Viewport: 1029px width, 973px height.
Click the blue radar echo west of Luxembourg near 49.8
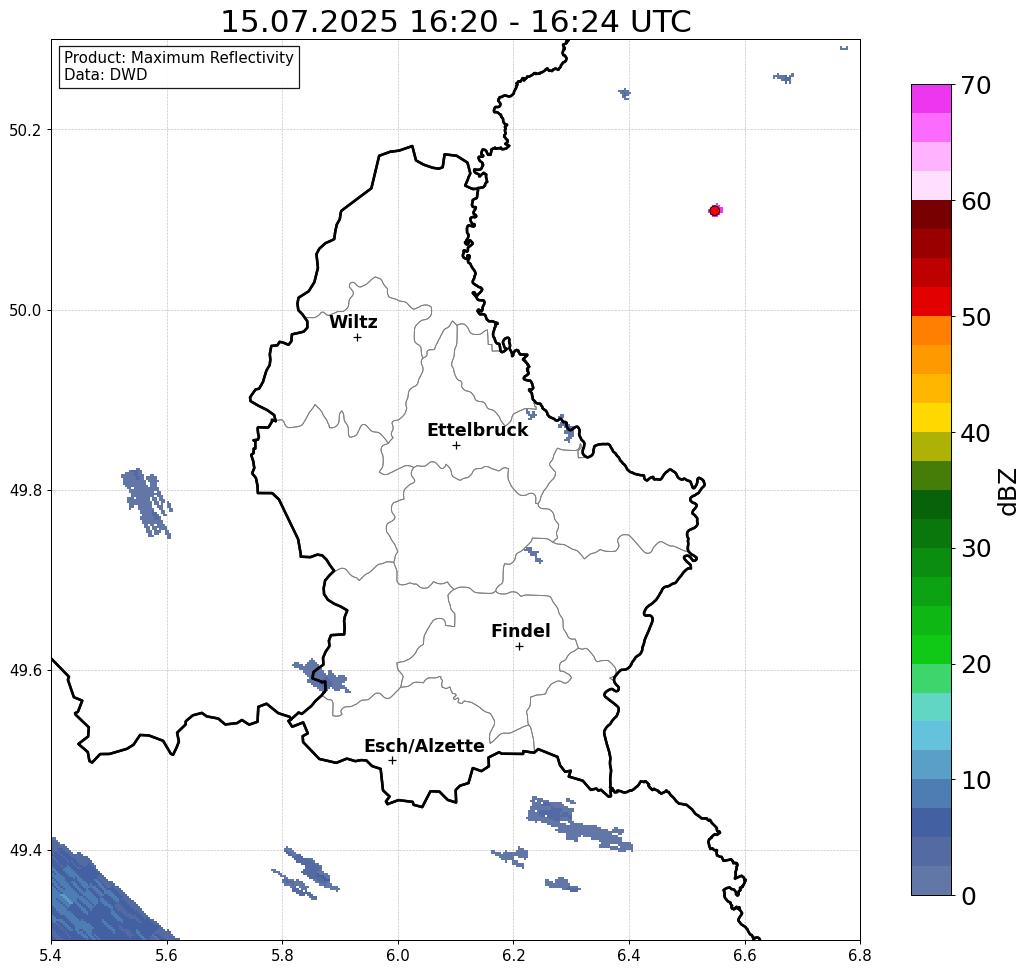click(x=147, y=503)
